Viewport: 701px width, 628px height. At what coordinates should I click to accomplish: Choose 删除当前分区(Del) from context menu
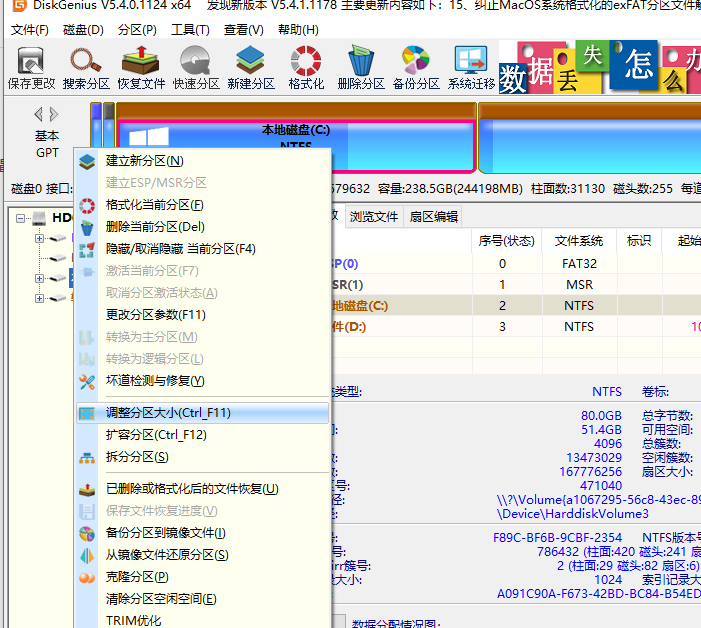click(x=203, y=227)
